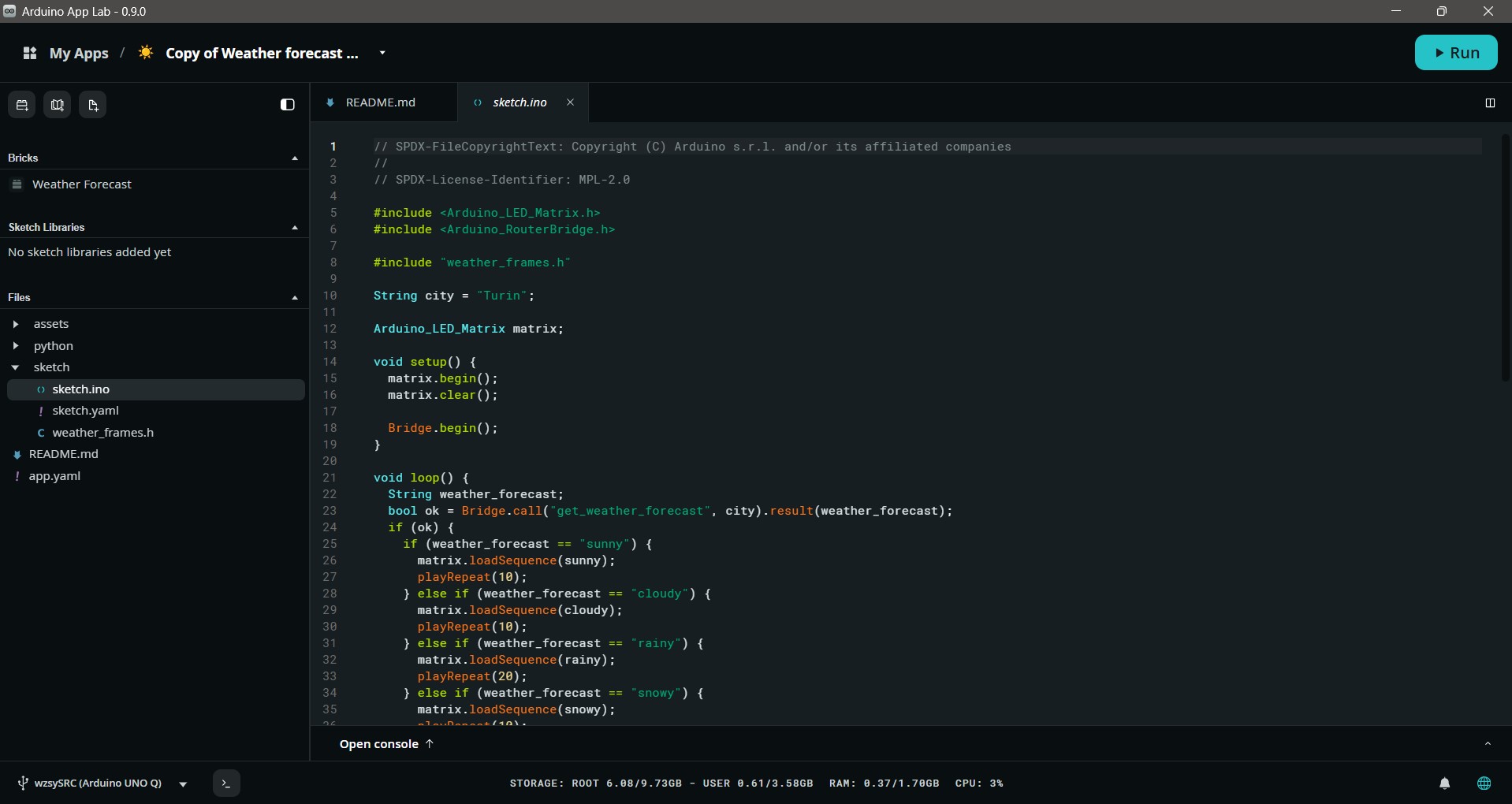Expand the console panel chevron

click(x=1488, y=744)
